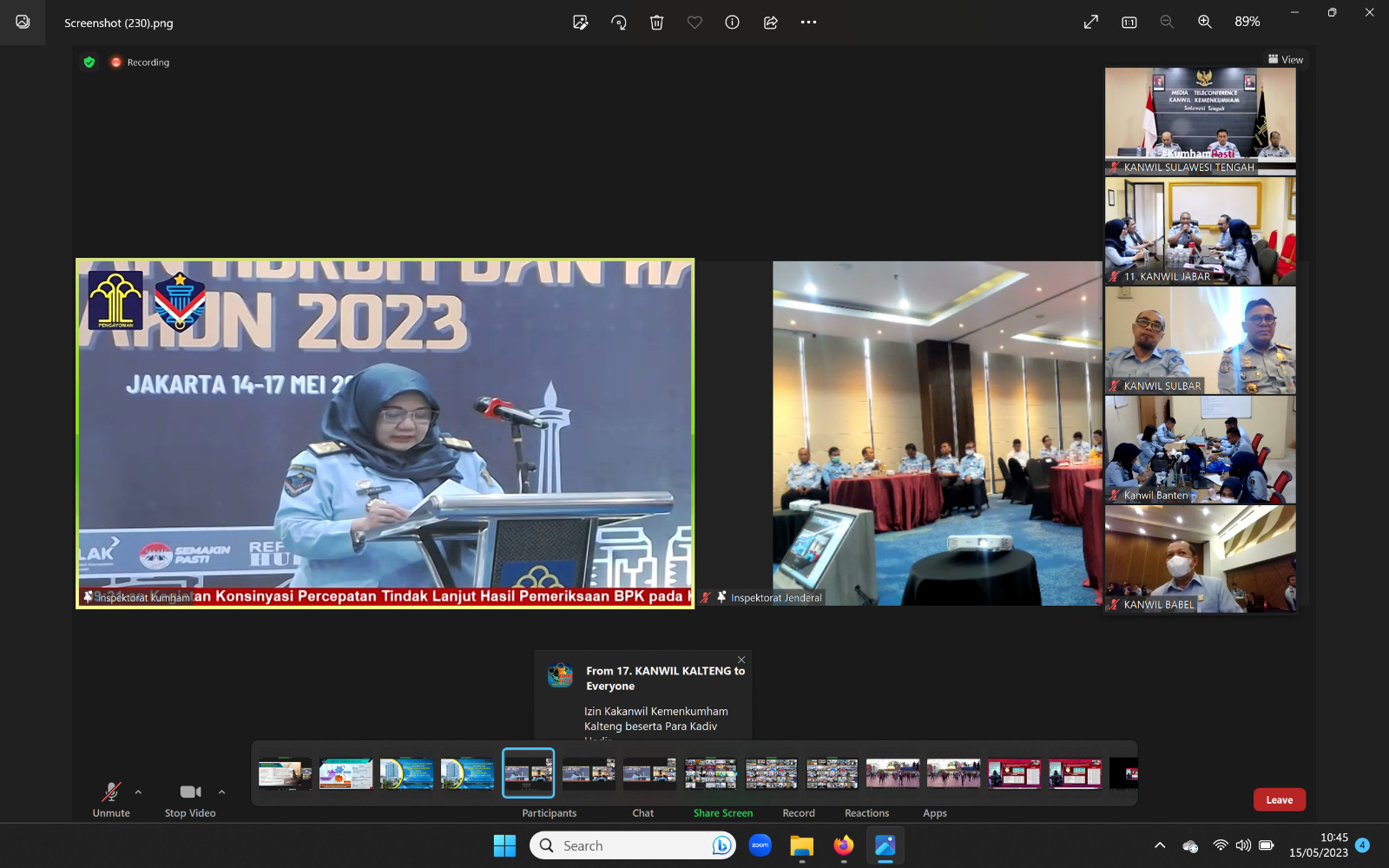Screen dimensions: 1389x868
Task: Open the Edit image tool in Photos
Action: pos(581,23)
